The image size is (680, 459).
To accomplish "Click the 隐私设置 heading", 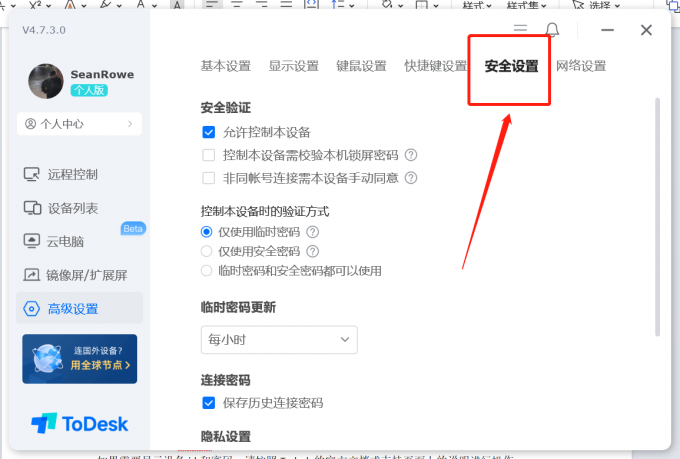I will (226, 436).
